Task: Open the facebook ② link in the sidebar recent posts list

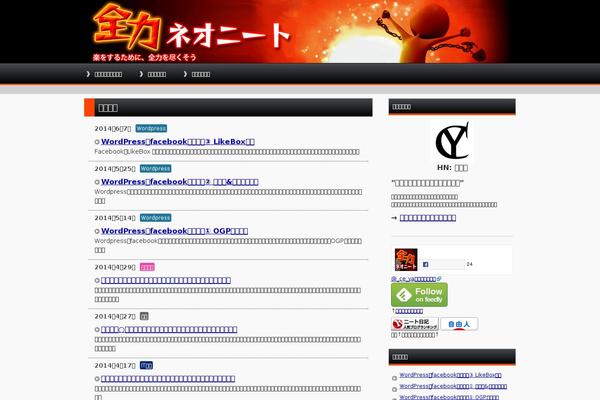Action: pos(453,387)
